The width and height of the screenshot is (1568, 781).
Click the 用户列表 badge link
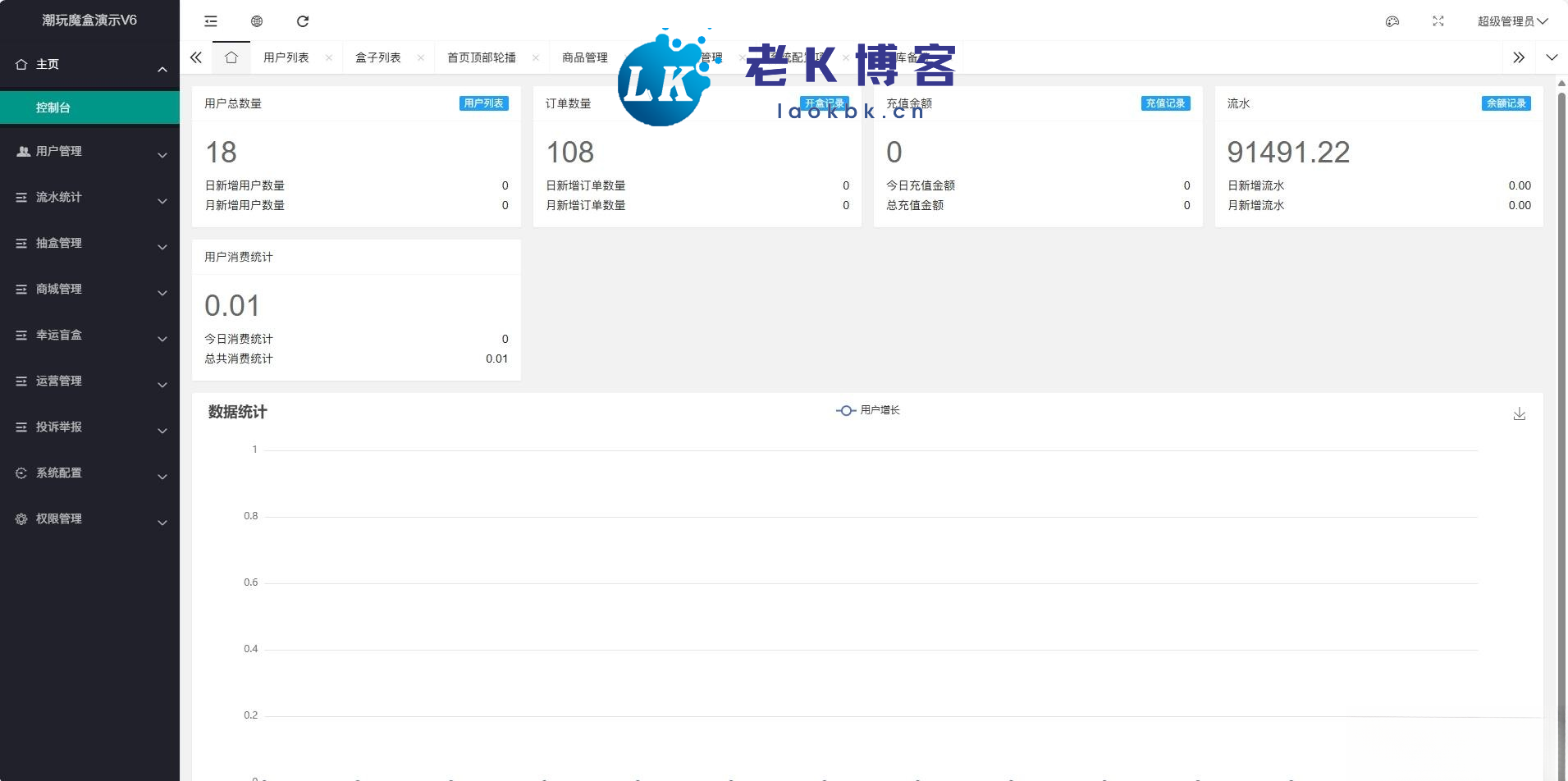[x=483, y=103]
